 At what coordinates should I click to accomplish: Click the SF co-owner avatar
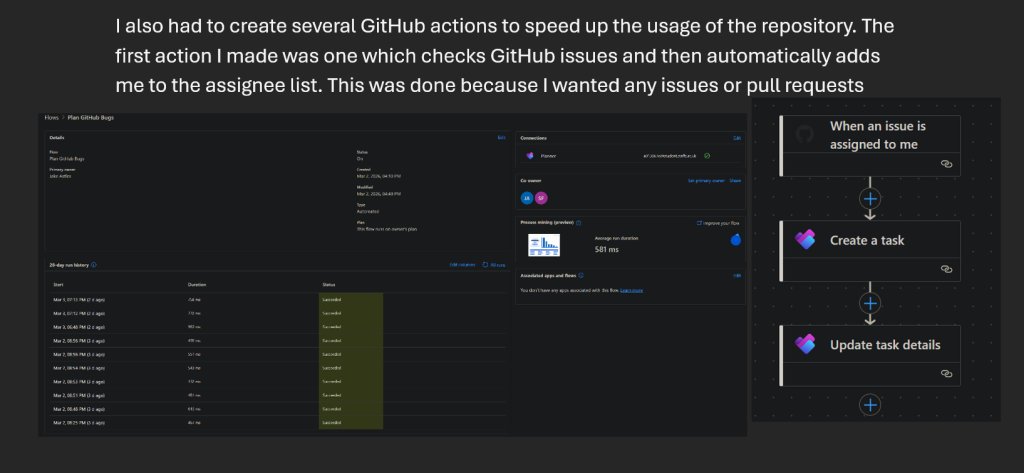coord(541,198)
